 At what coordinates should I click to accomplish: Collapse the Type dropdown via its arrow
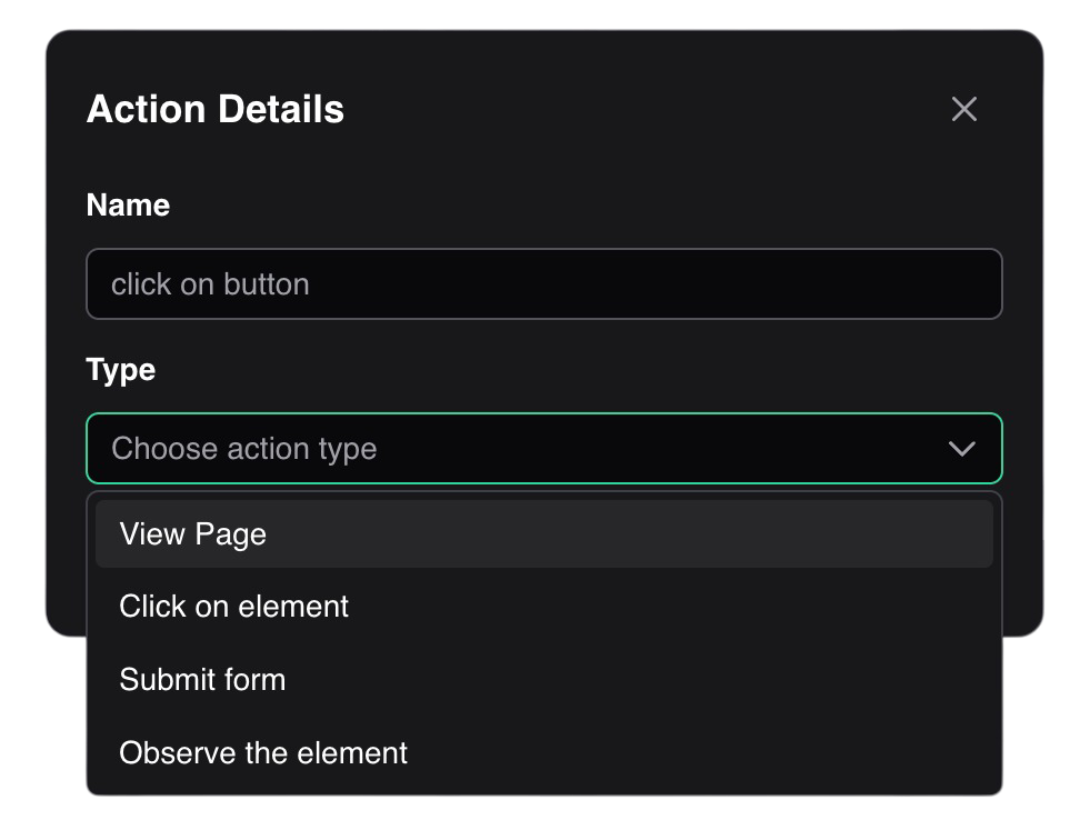coord(962,449)
